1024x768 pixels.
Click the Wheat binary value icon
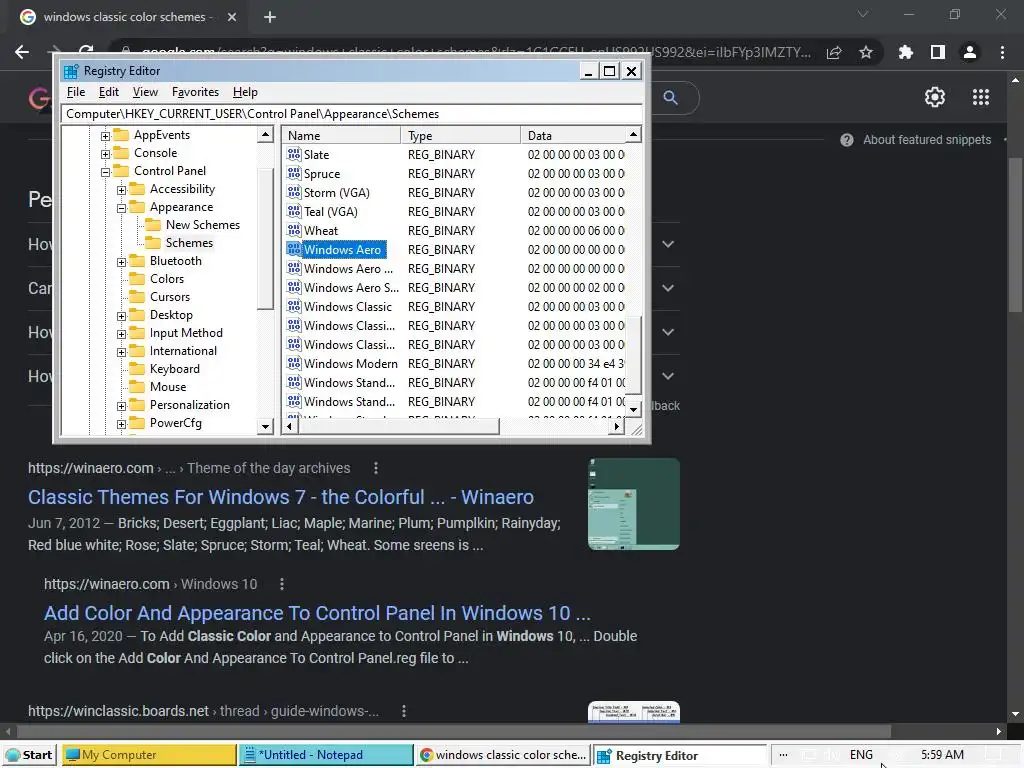click(294, 230)
